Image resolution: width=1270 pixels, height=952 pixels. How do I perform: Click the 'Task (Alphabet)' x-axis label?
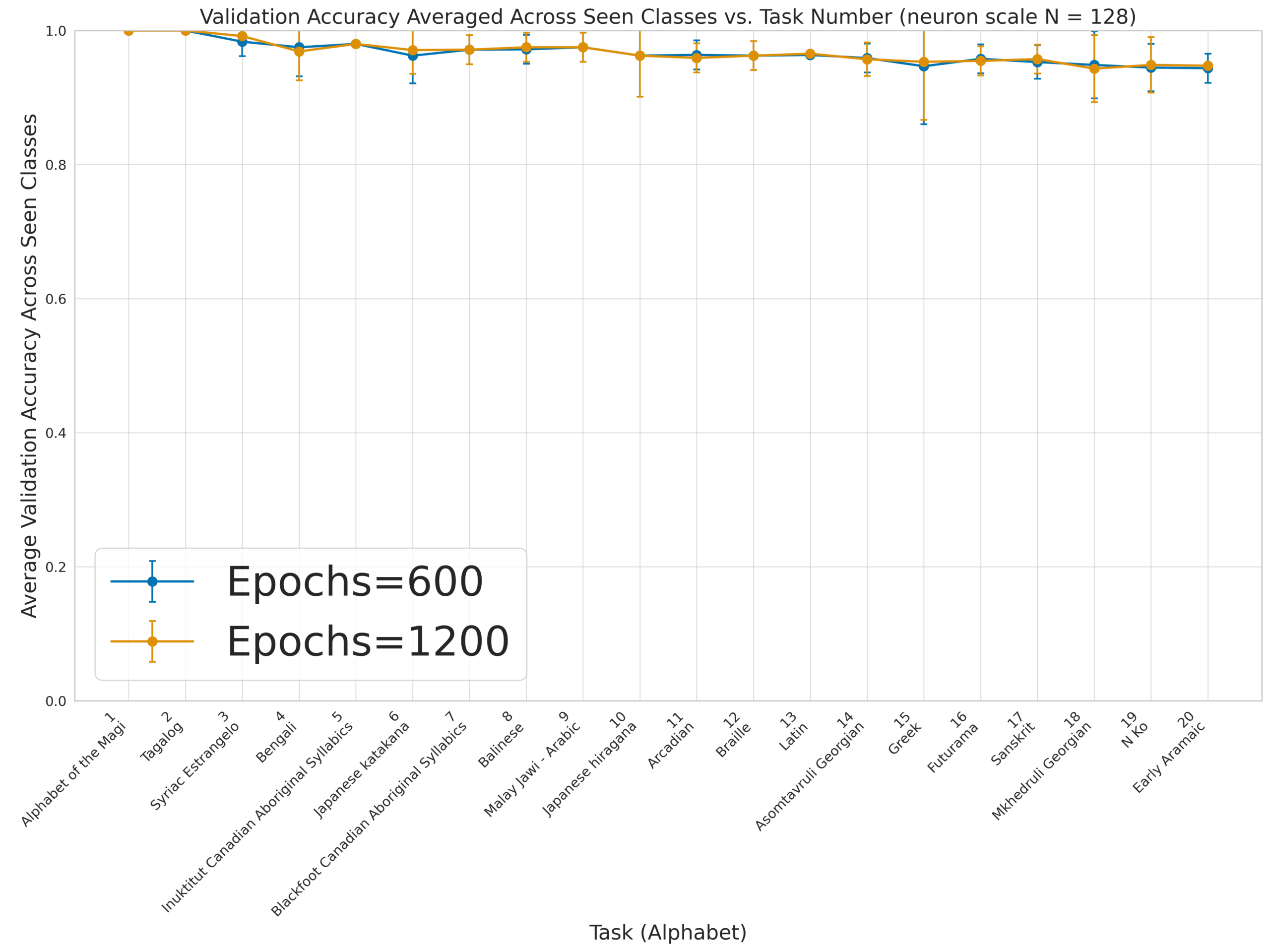point(668,933)
